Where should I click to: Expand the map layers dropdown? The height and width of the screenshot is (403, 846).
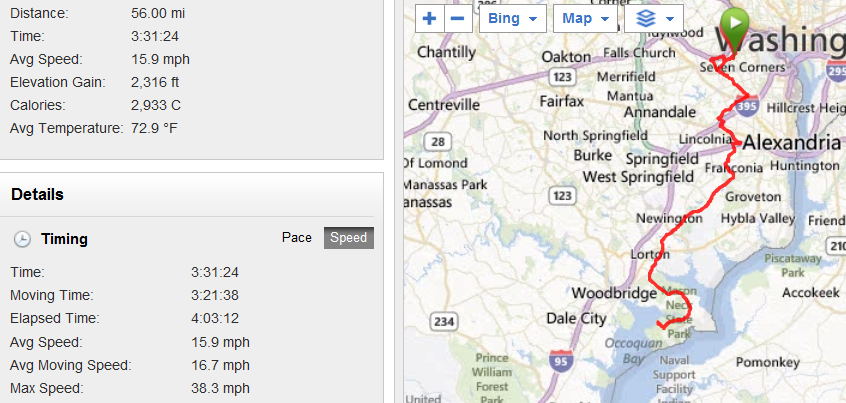(x=653, y=19)
